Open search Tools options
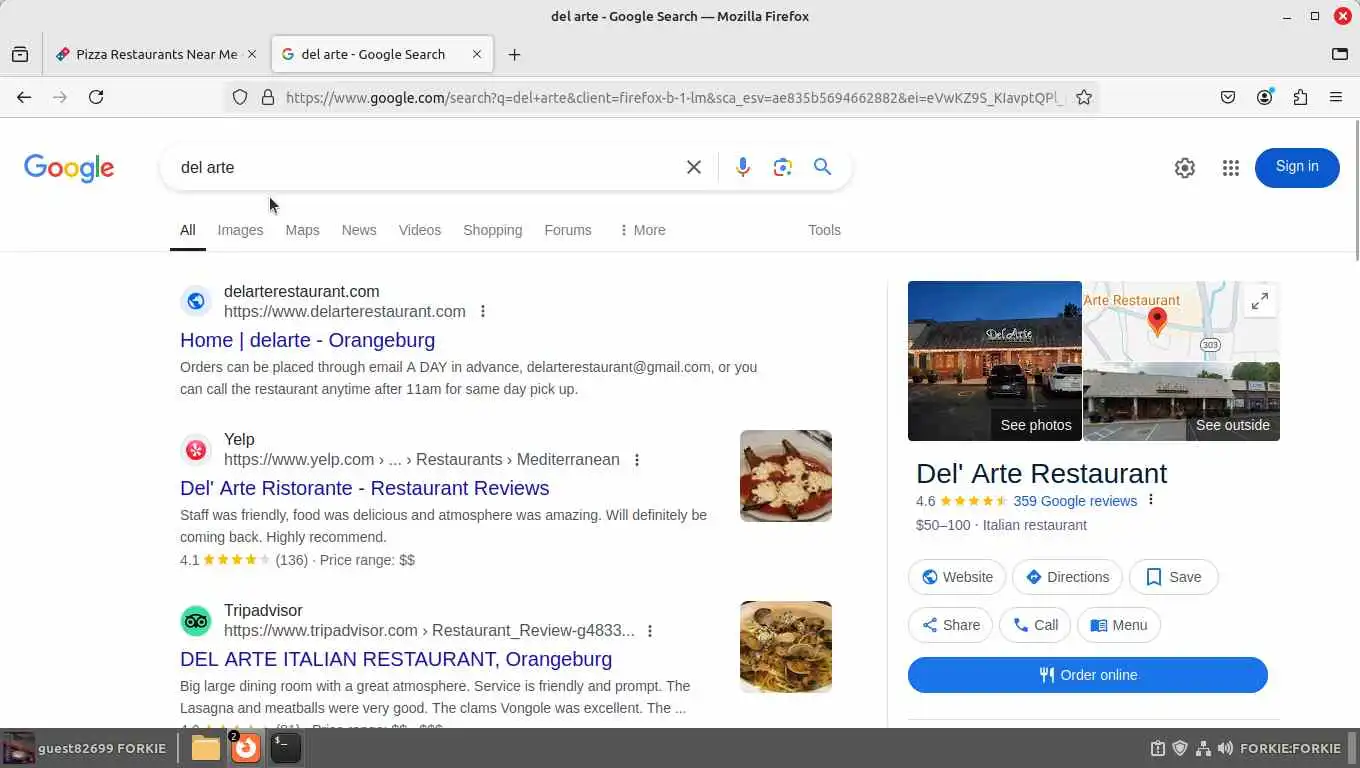This screenshot has height=768, width=1360. 824,230
